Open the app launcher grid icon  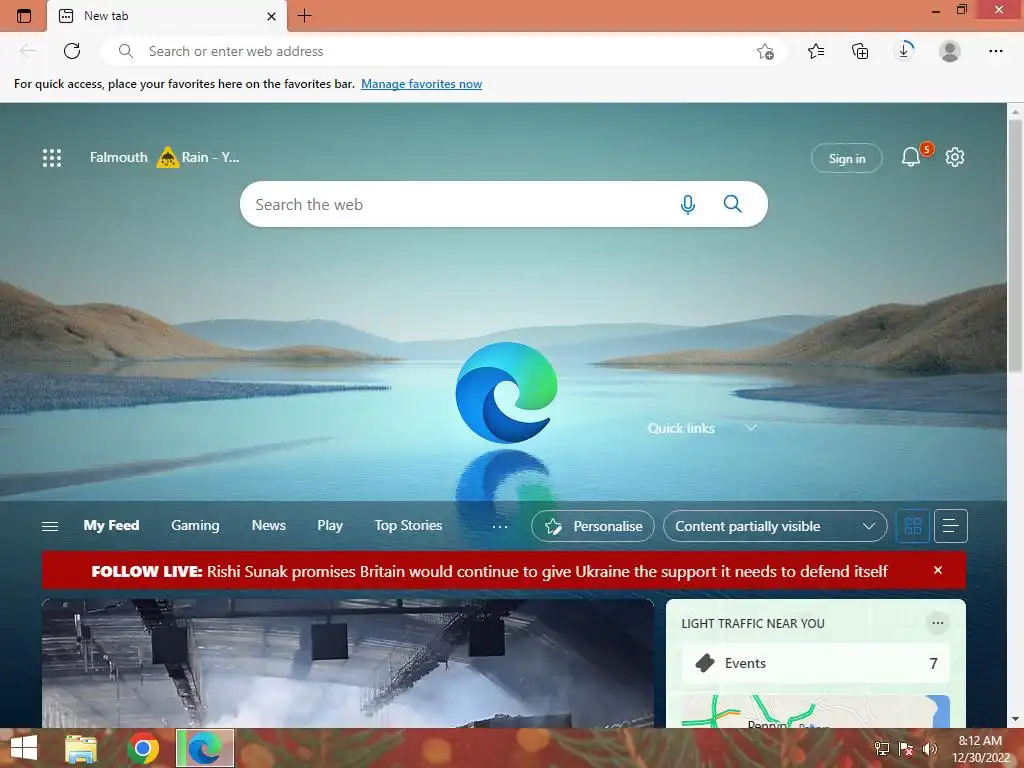click(52, 157)
